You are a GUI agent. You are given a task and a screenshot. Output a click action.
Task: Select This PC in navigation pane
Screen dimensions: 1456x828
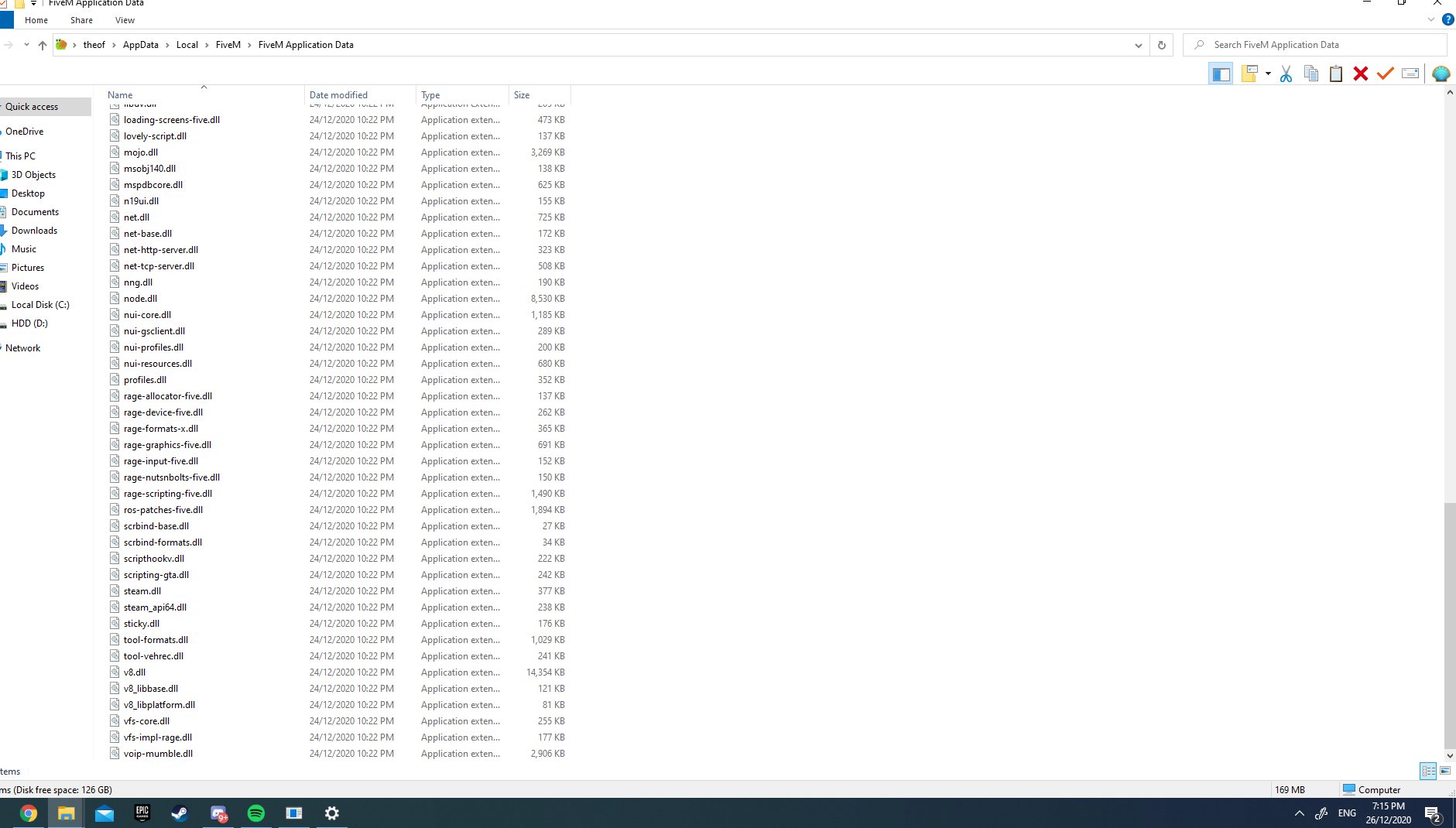20,156
